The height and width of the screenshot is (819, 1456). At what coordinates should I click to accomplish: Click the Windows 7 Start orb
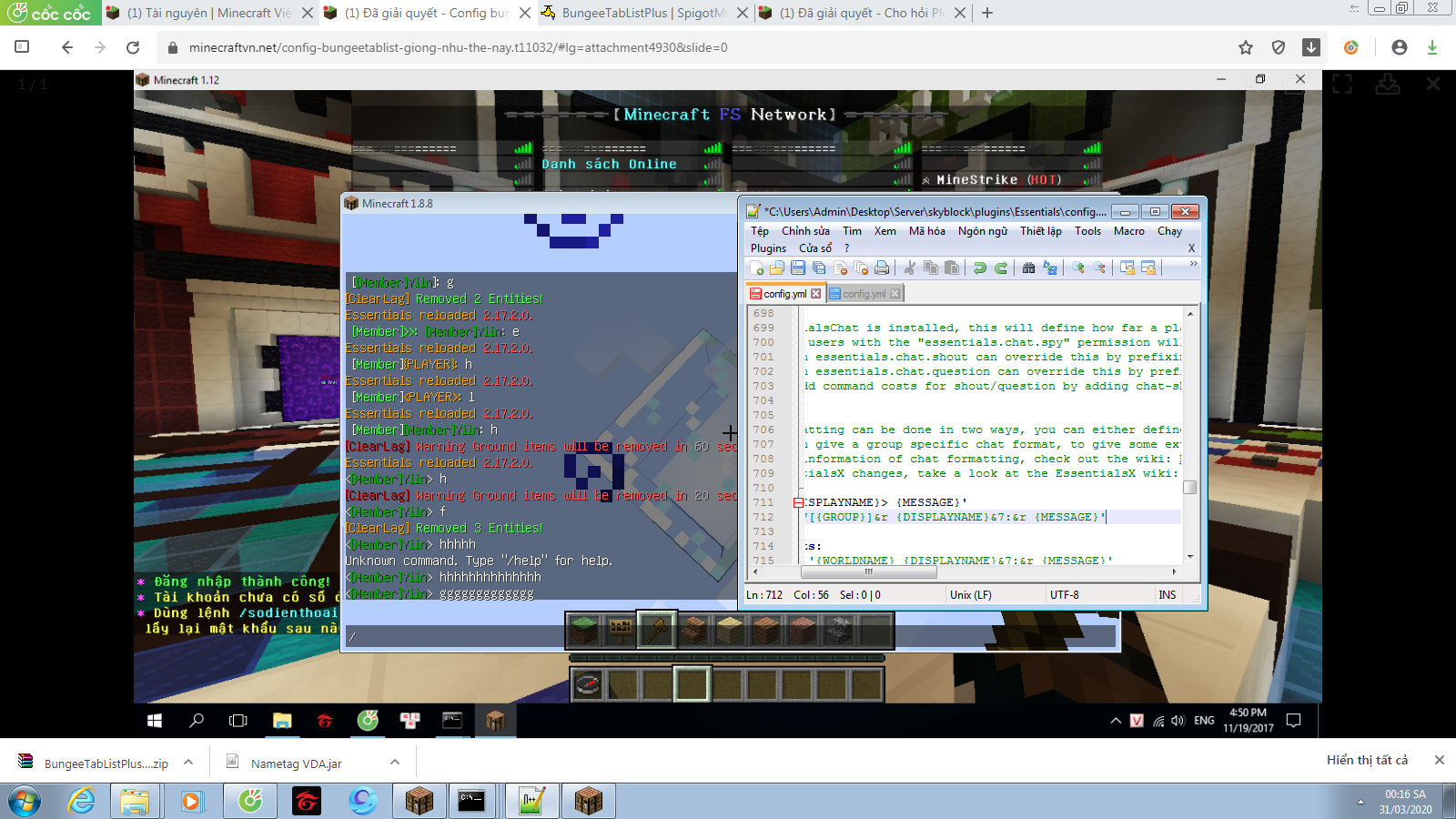25,802
